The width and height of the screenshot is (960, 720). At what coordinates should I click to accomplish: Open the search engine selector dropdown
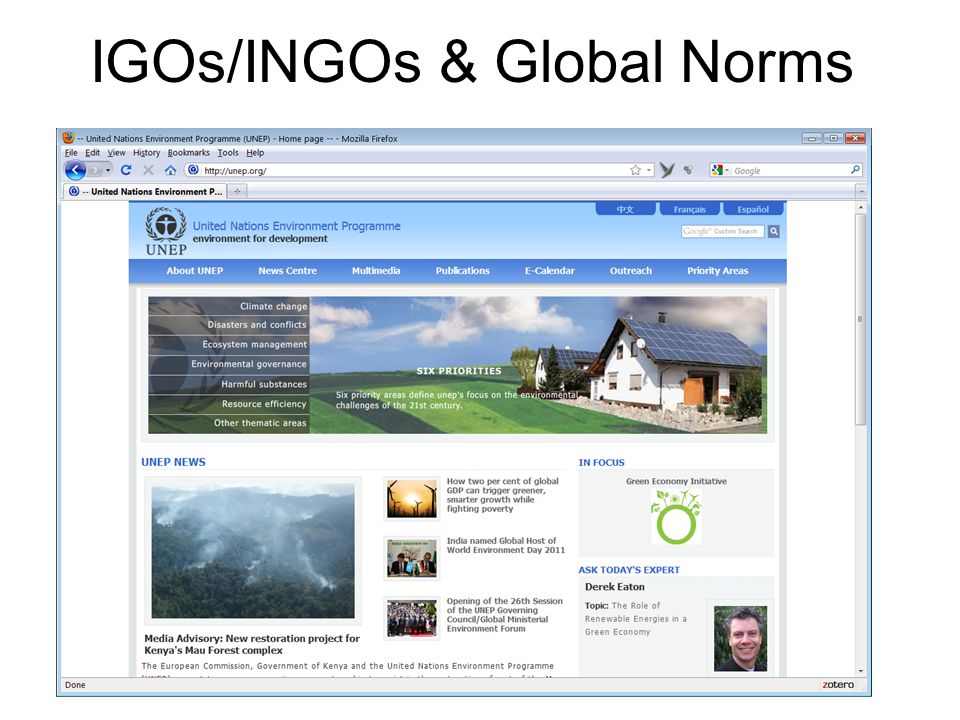[727, 171]
